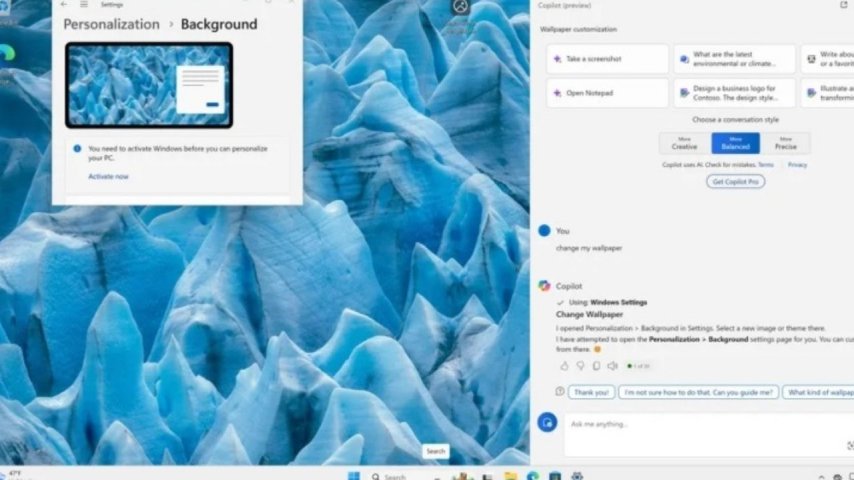This screenshot has width=854, height=480.
Task: Click the thumbs up icon on Copilot's reply
Action: tap(564, 366)
